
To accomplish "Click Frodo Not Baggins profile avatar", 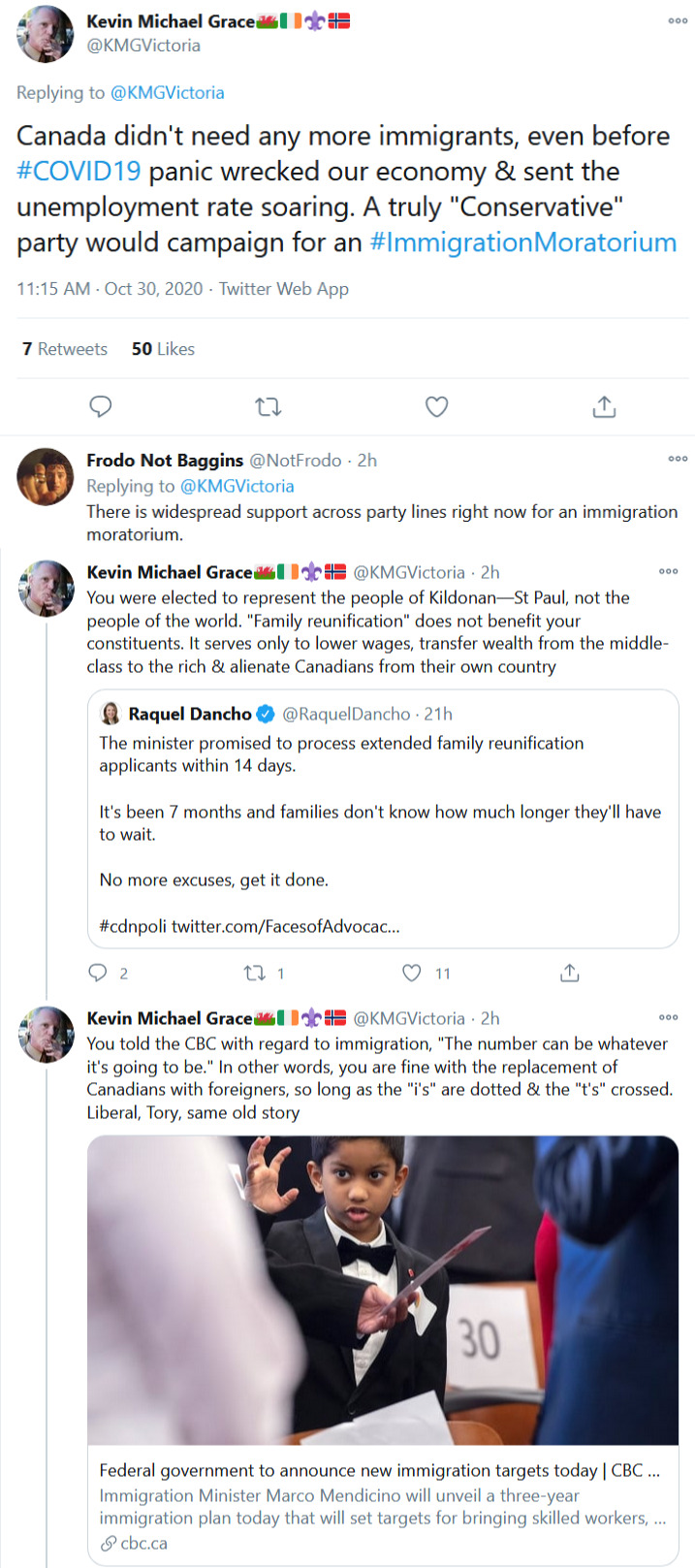I will point(46,476).
